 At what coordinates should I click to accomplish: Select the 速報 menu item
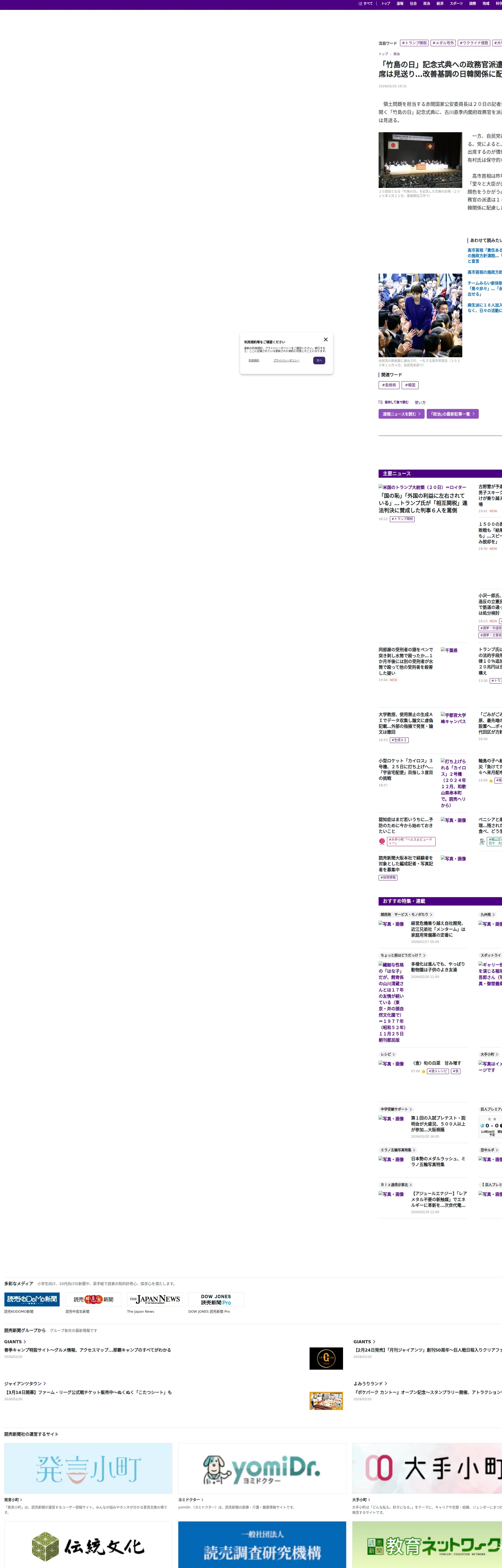tap(400, 4)
